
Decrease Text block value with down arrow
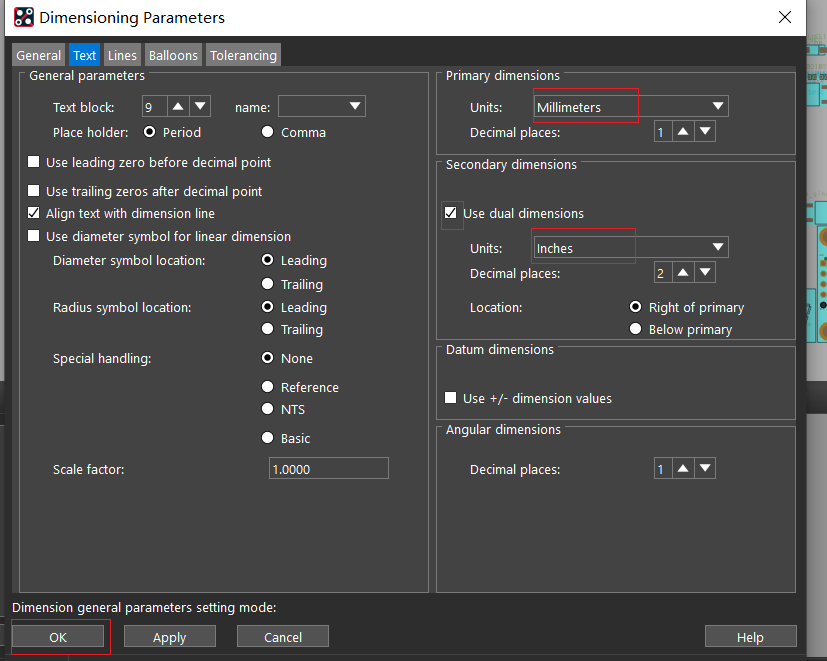pos(200,107)
